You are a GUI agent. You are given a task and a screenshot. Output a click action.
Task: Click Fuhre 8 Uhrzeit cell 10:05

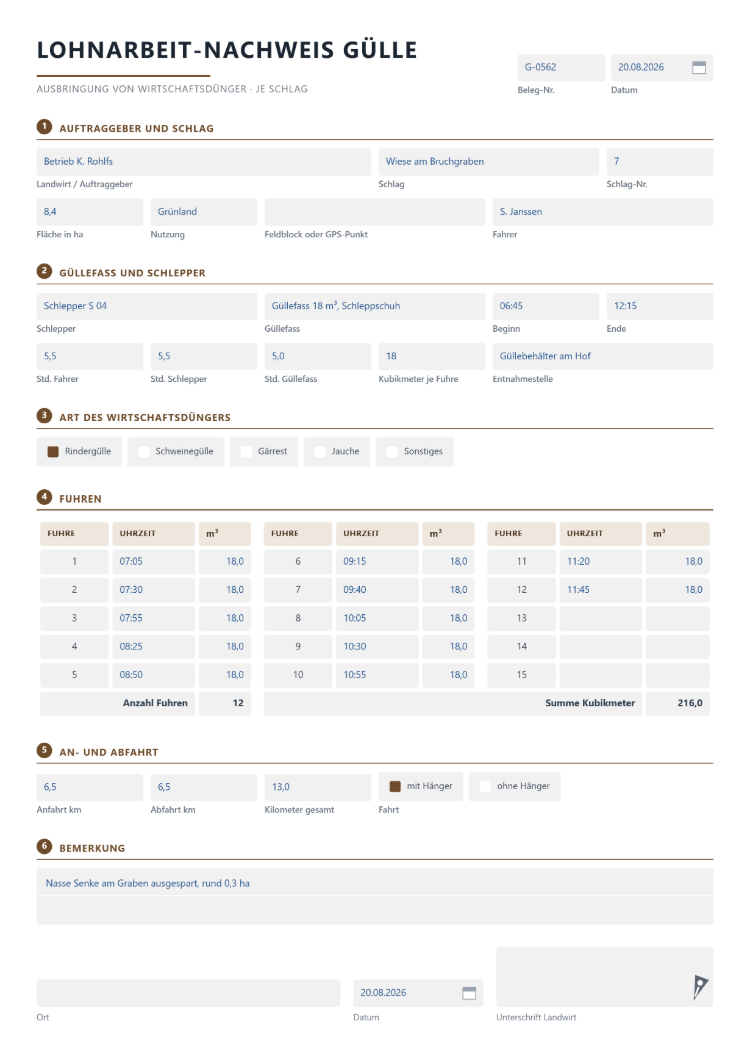pos(377,619)
